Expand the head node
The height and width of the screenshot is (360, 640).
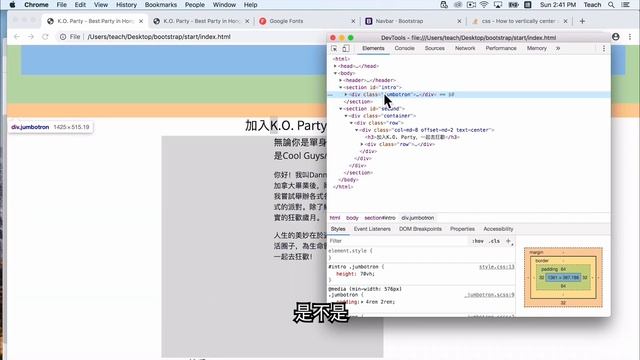(336, 66)
